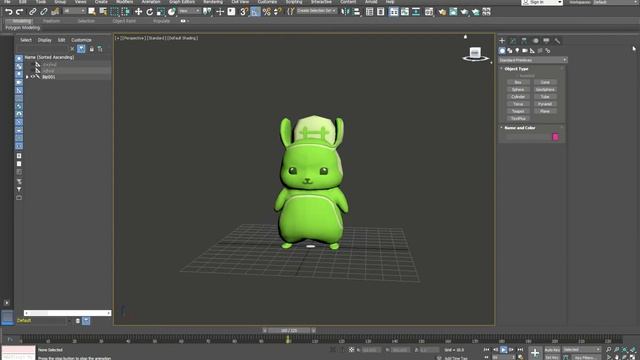
Task: Choose the Select Object tool
Action: click(92, 12)
